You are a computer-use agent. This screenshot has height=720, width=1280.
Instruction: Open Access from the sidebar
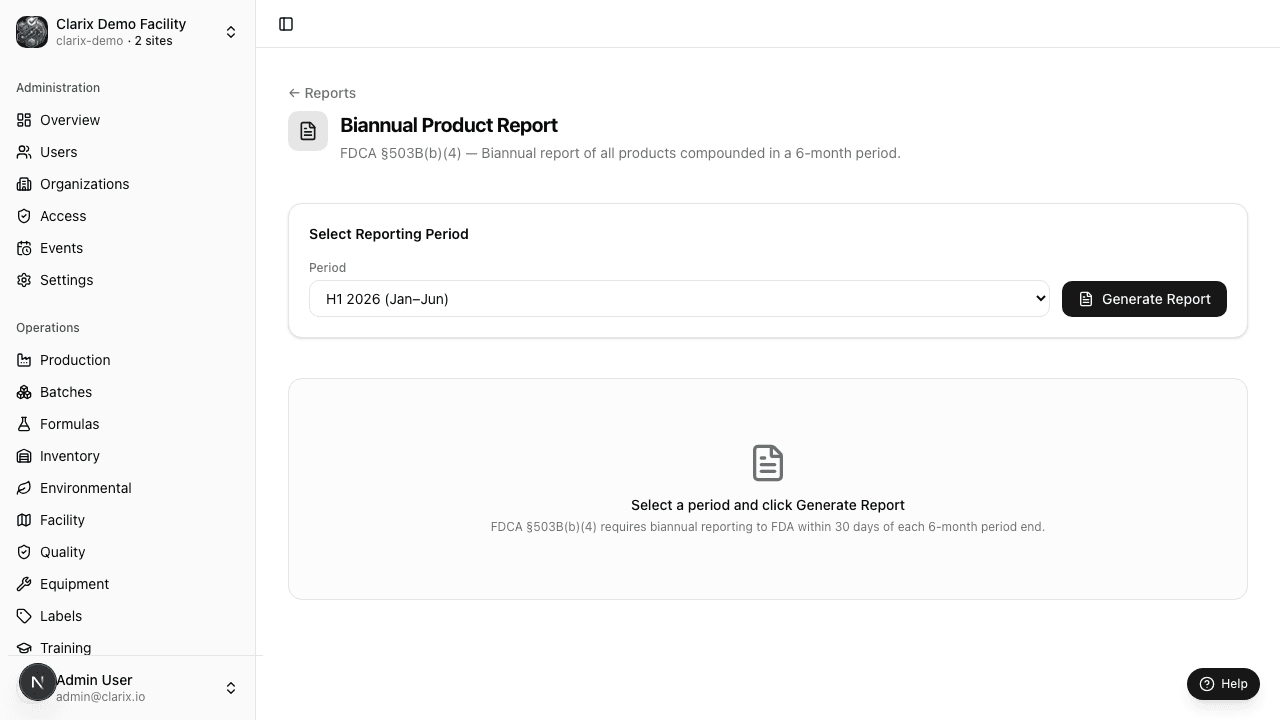point(128,216)
